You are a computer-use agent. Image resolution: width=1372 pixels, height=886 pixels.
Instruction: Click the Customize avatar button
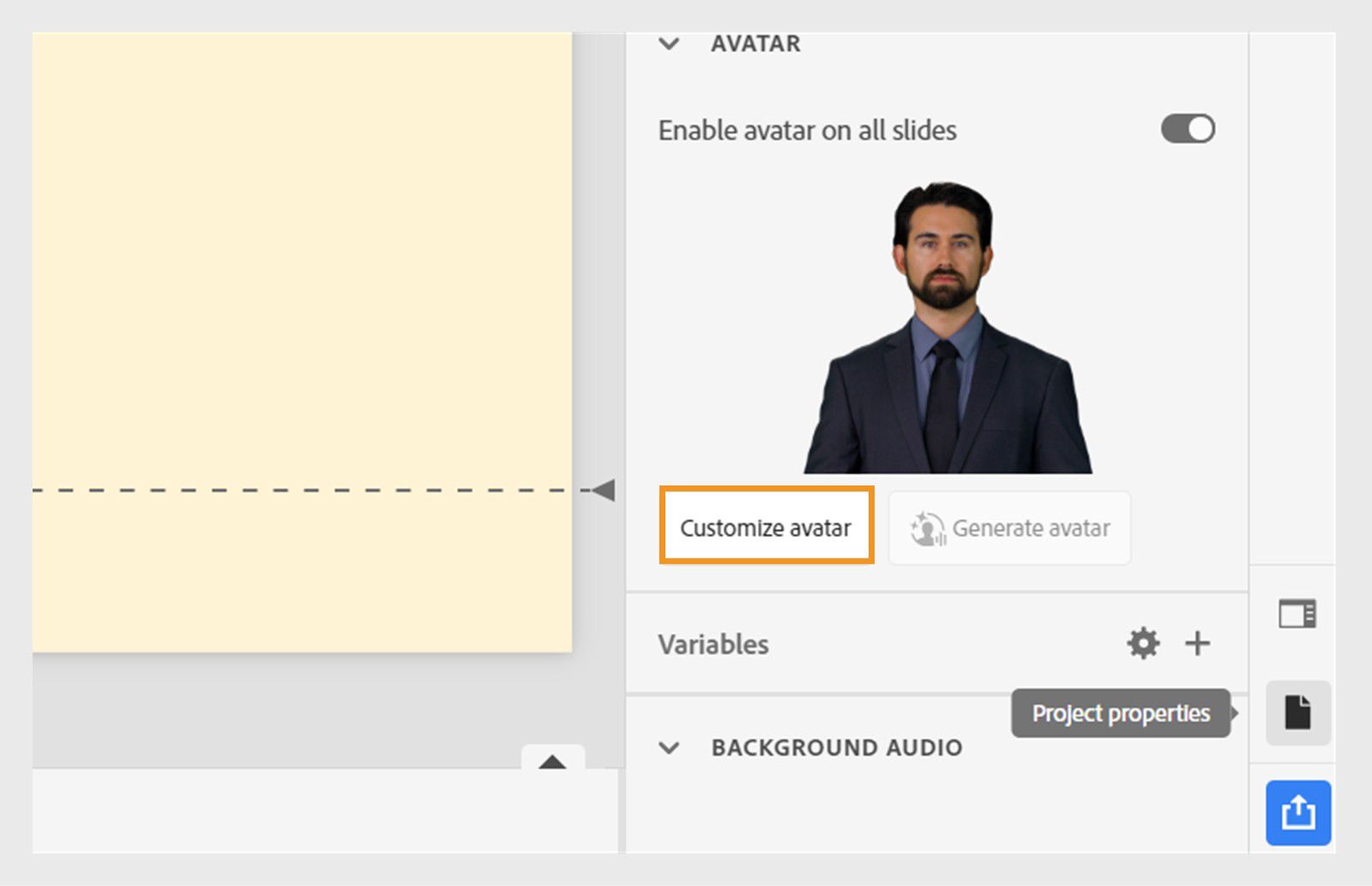(766, 527)
